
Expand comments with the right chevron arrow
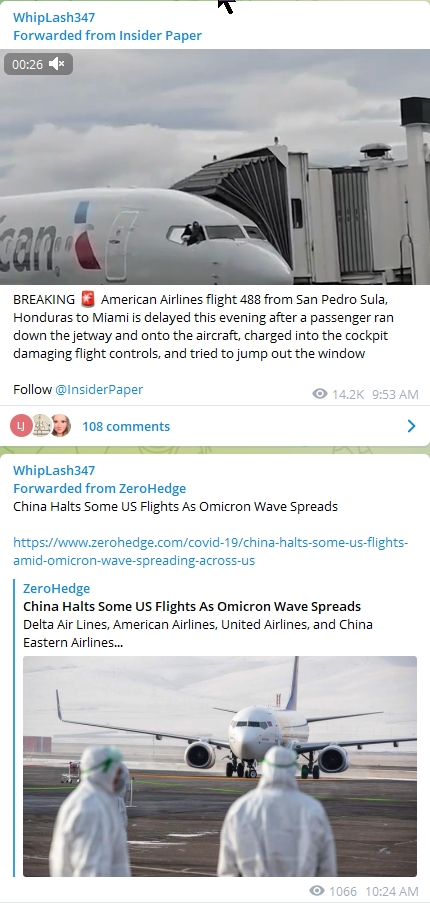coord(412,426)
